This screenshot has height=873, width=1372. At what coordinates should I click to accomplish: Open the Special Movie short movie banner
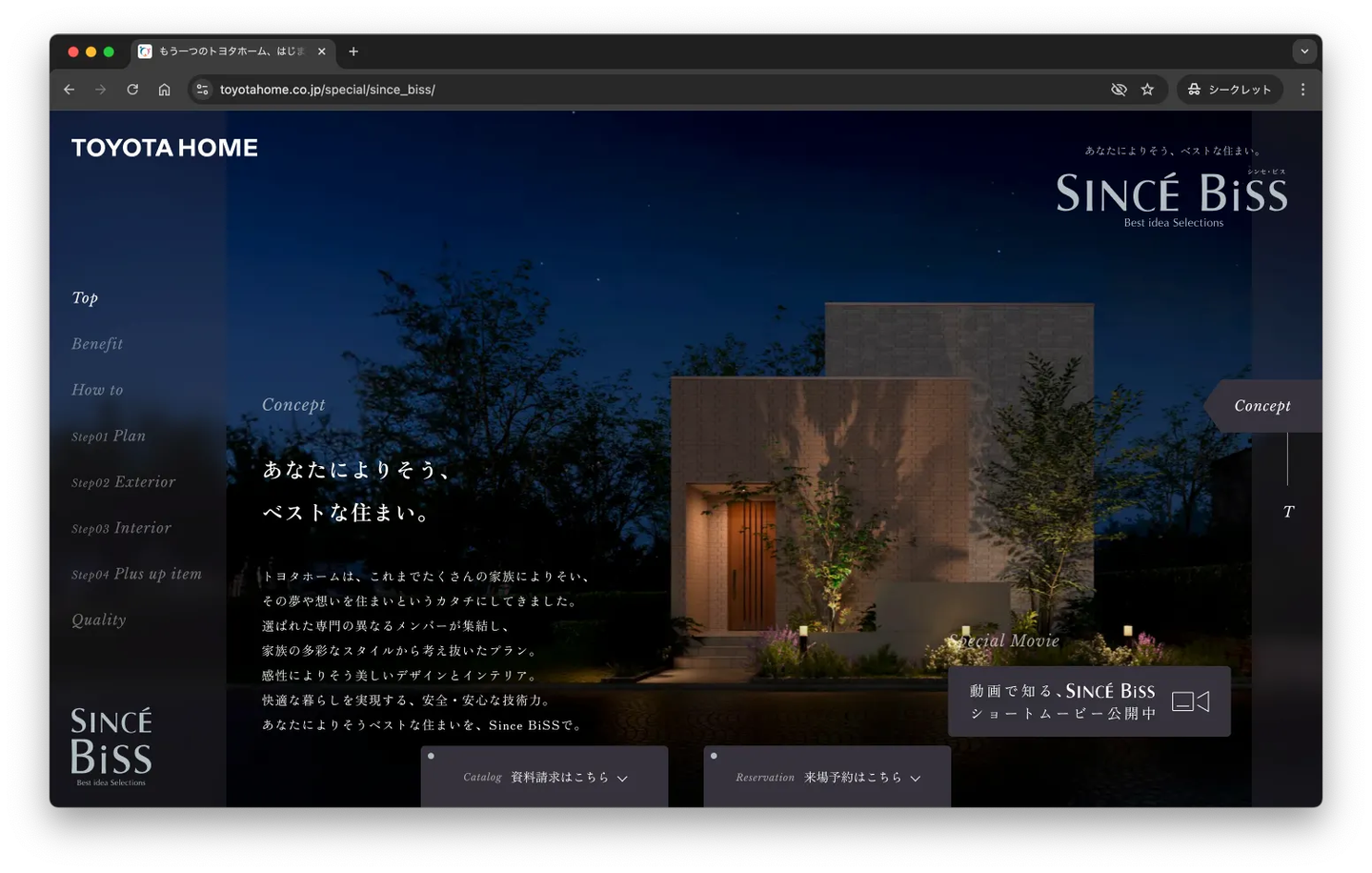(1089, 701)
